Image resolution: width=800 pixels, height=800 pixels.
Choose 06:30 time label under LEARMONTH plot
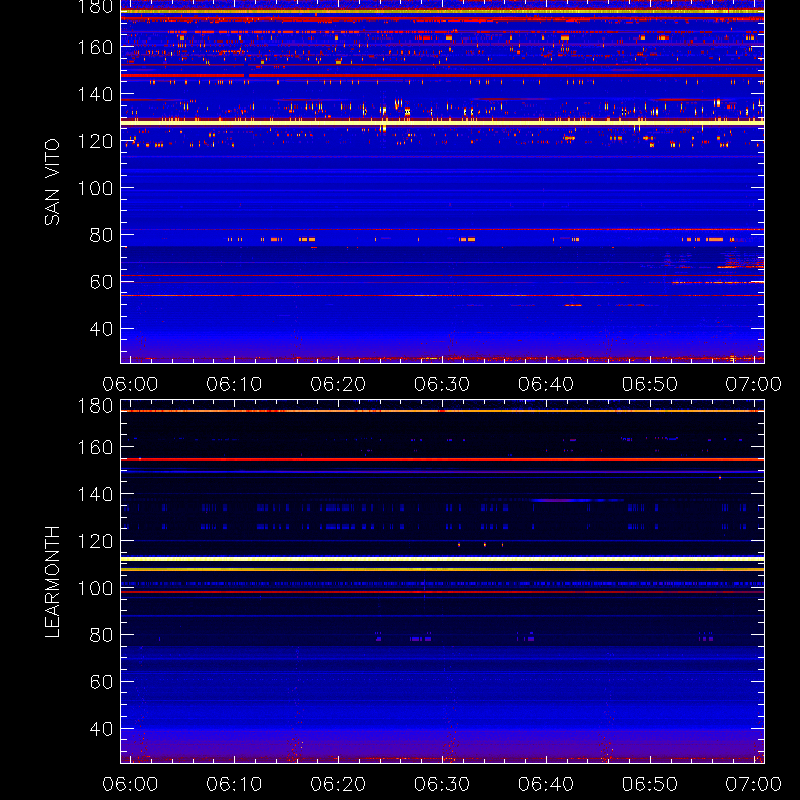pos(442,784)
